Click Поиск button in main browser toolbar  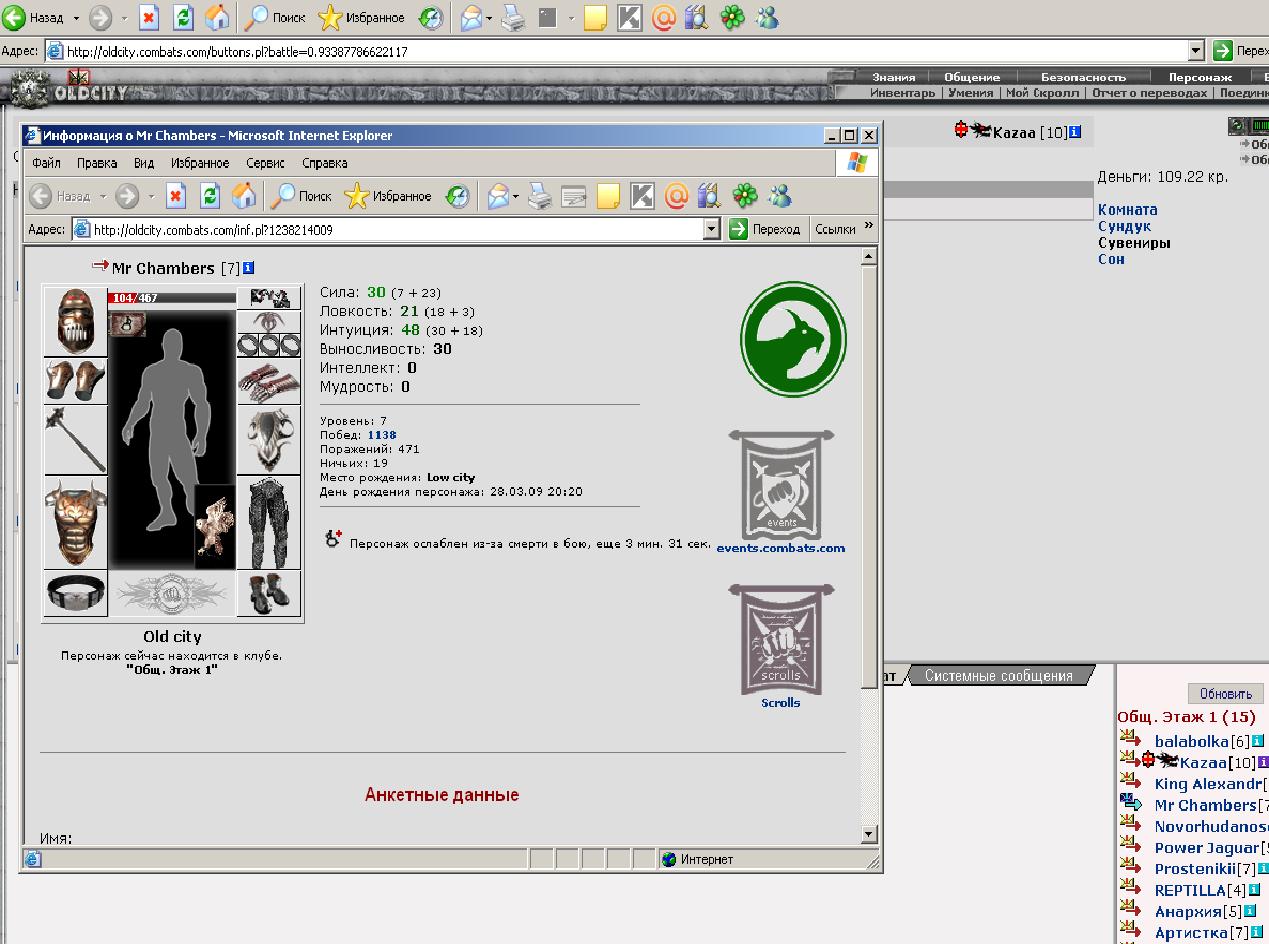coord(276,18)
